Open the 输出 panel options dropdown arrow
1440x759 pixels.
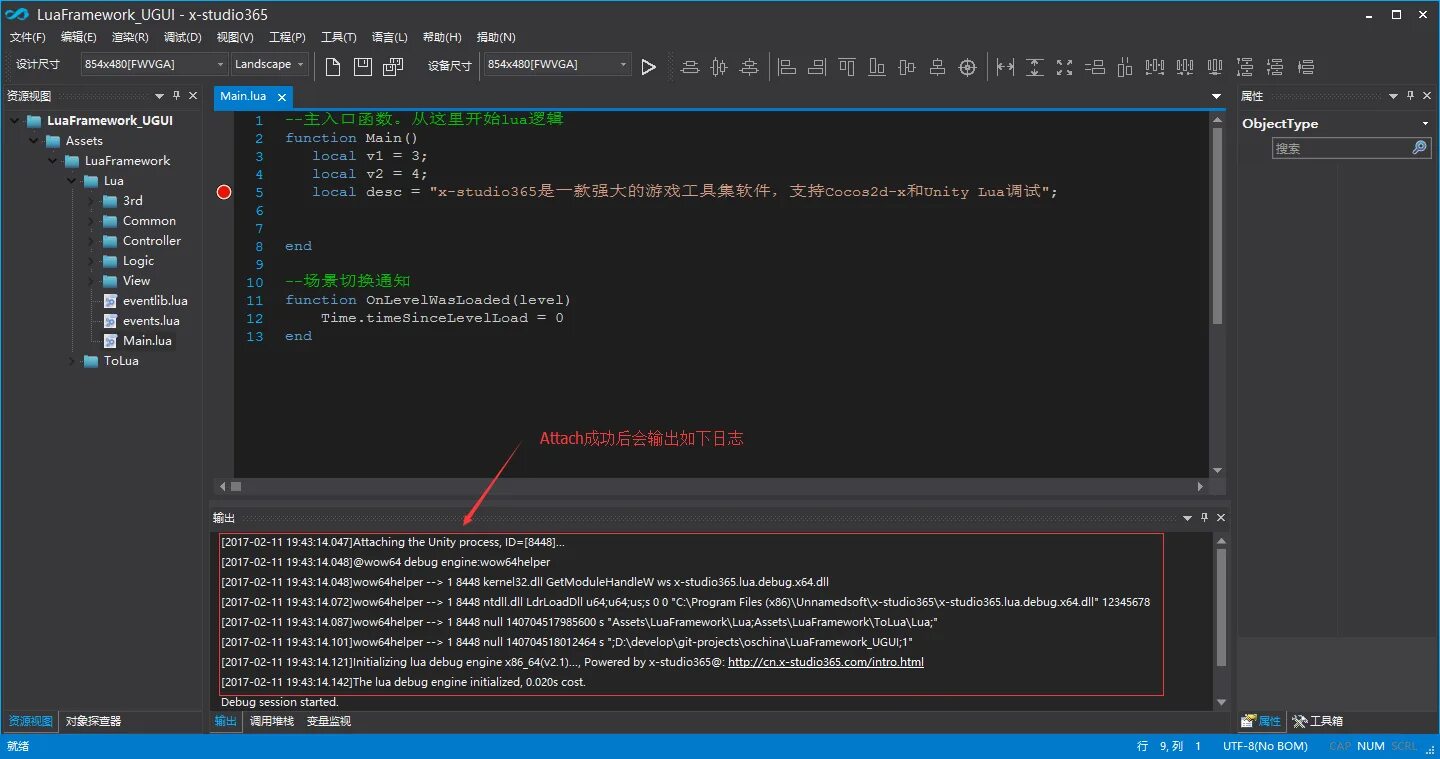(x=1187, y=518)
